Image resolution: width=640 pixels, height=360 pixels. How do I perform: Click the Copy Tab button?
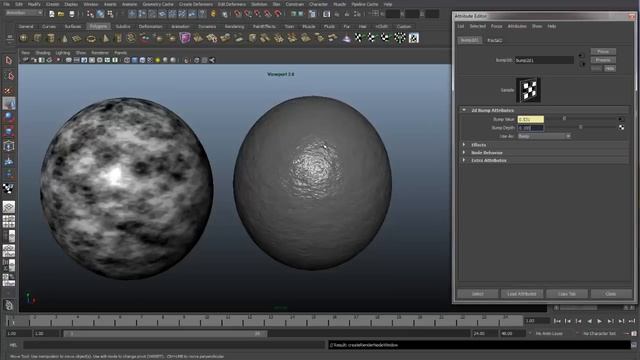click(567, 293)
